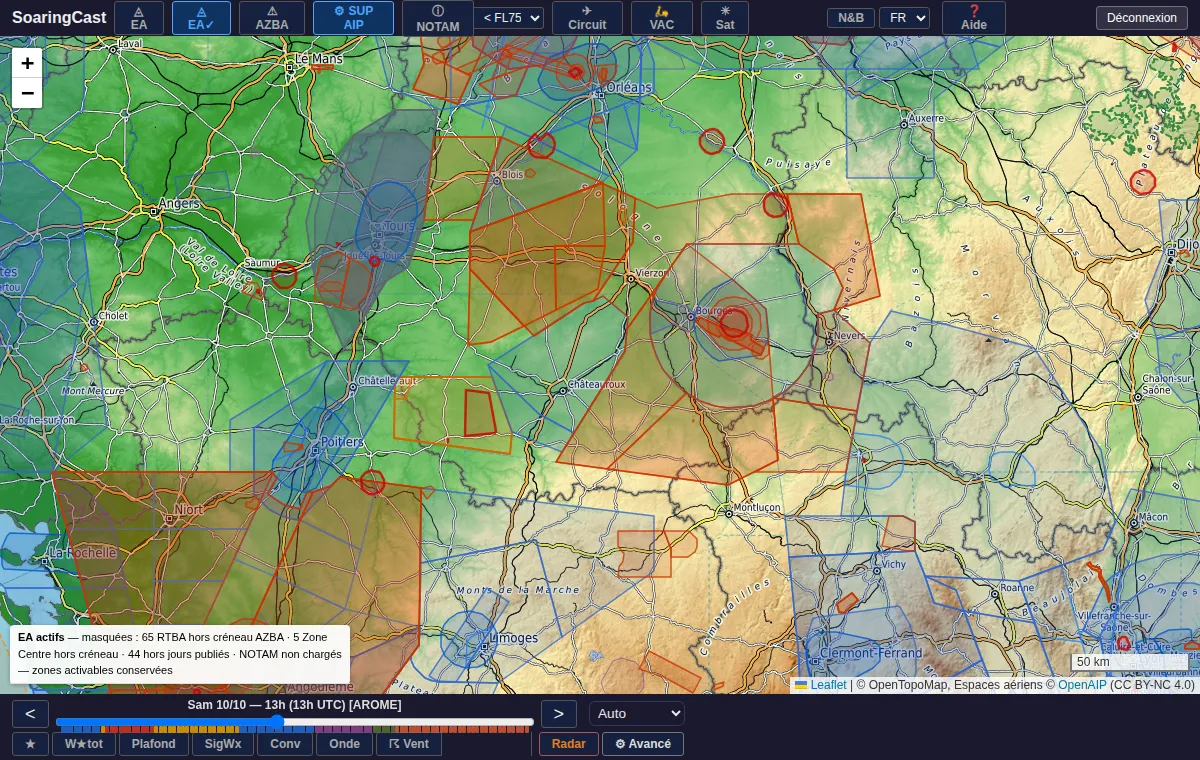Toggle the NOTAM layer button
Viewport: 1200px width, 760px height.
point(438,18)
